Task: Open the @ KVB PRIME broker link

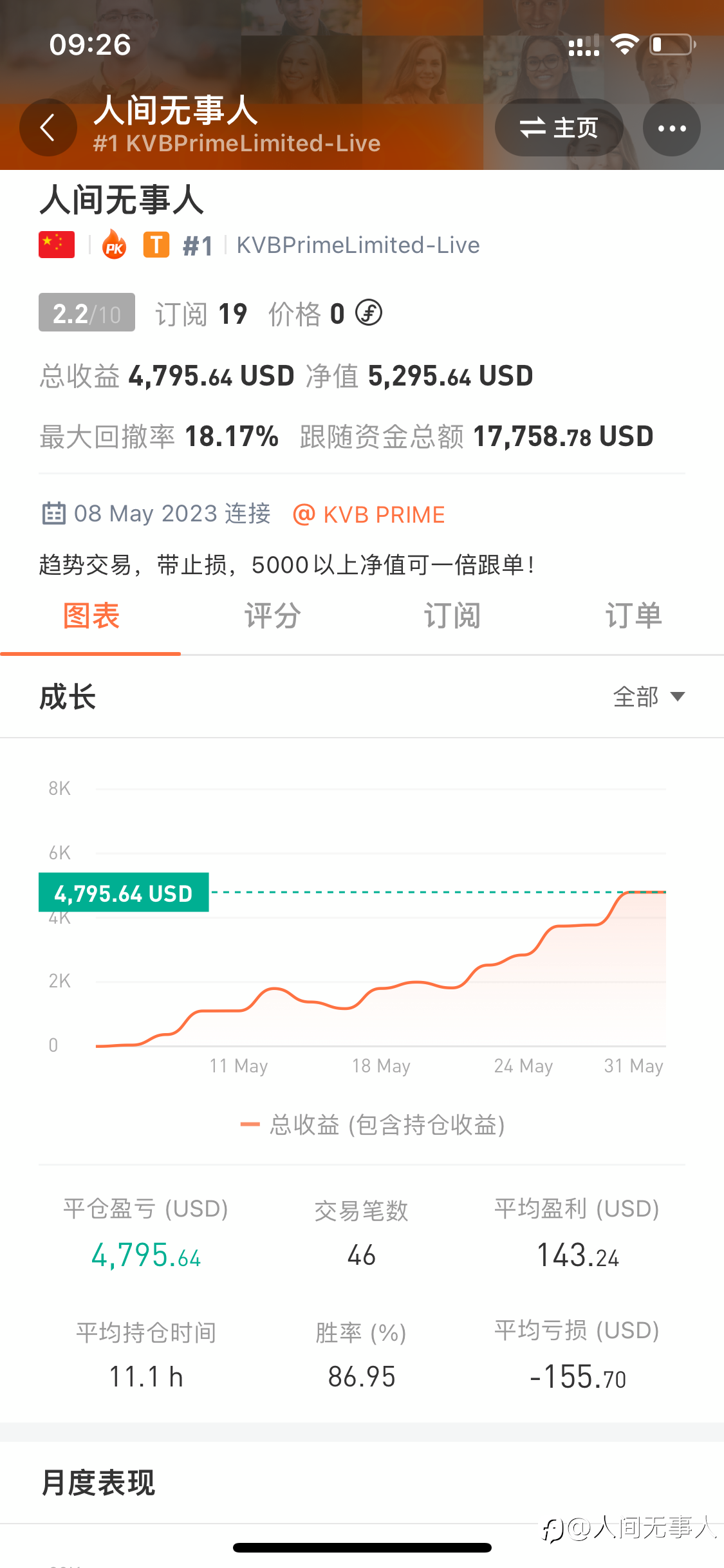Action: (369, 514)
